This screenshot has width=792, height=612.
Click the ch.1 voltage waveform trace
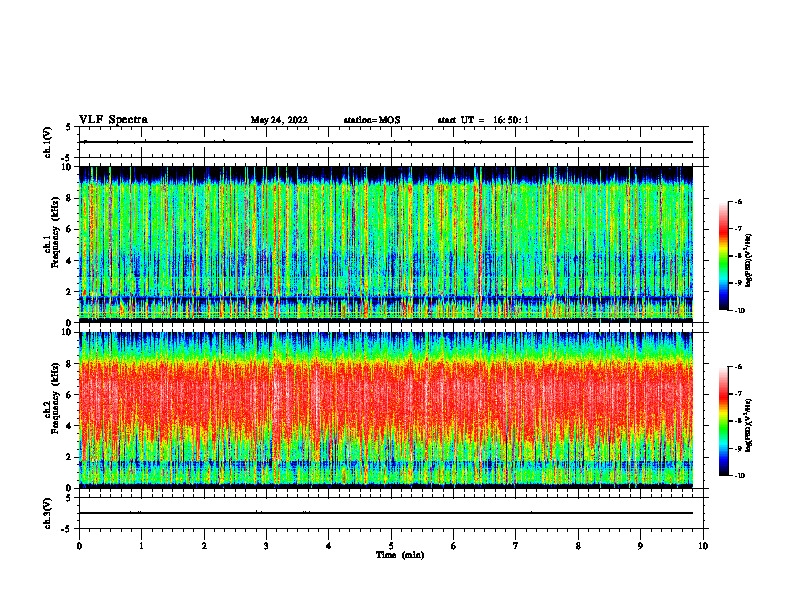(386, 142)
